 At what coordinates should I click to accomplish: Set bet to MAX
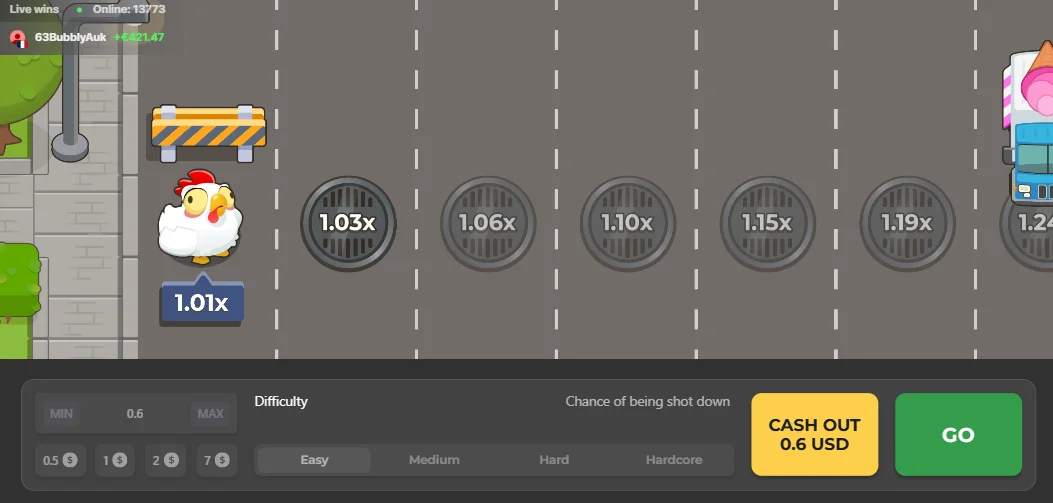(210, 414)
